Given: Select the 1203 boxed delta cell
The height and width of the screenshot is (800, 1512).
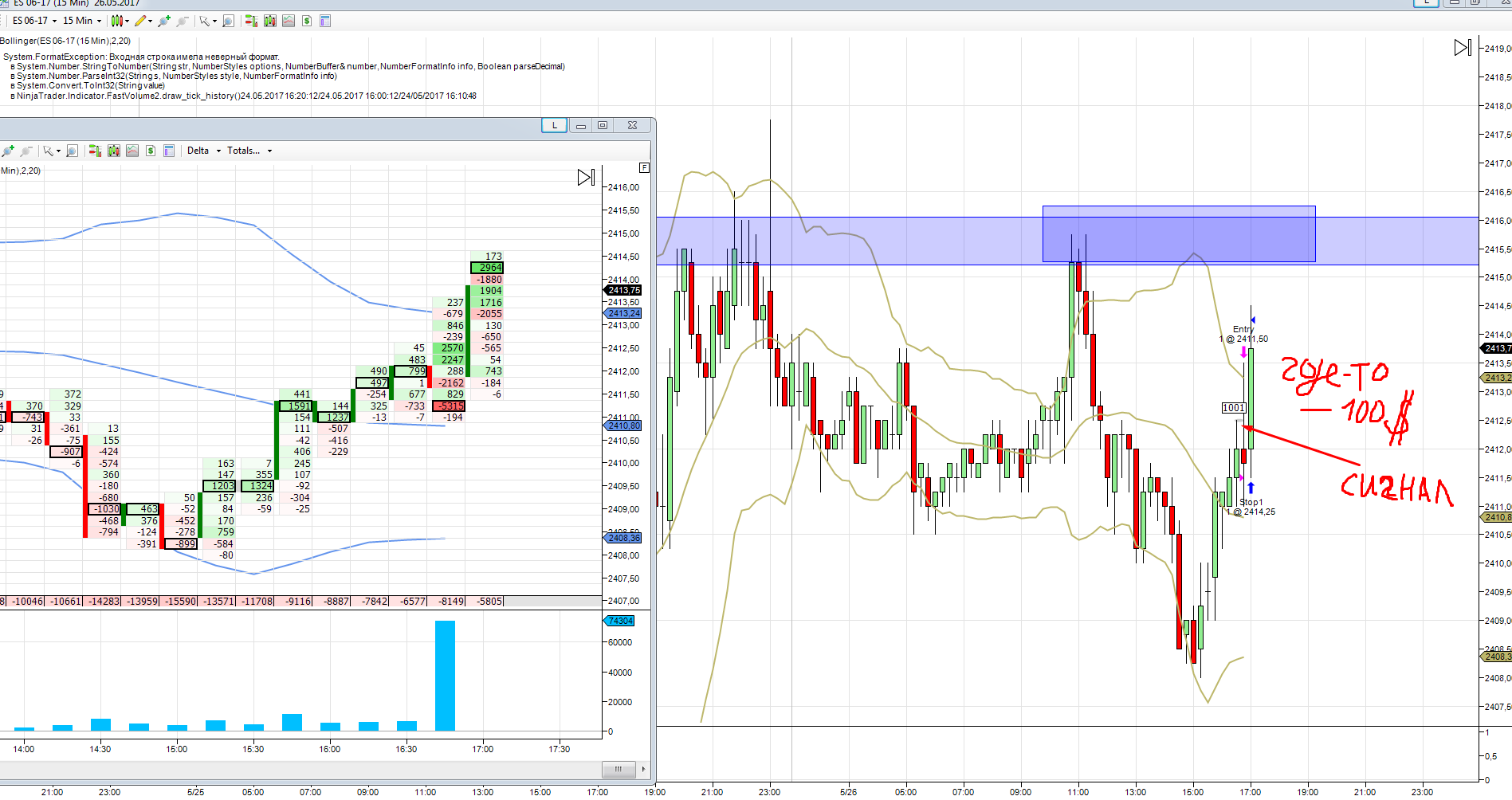Looking at the screenshot, I should click(219, 486).
